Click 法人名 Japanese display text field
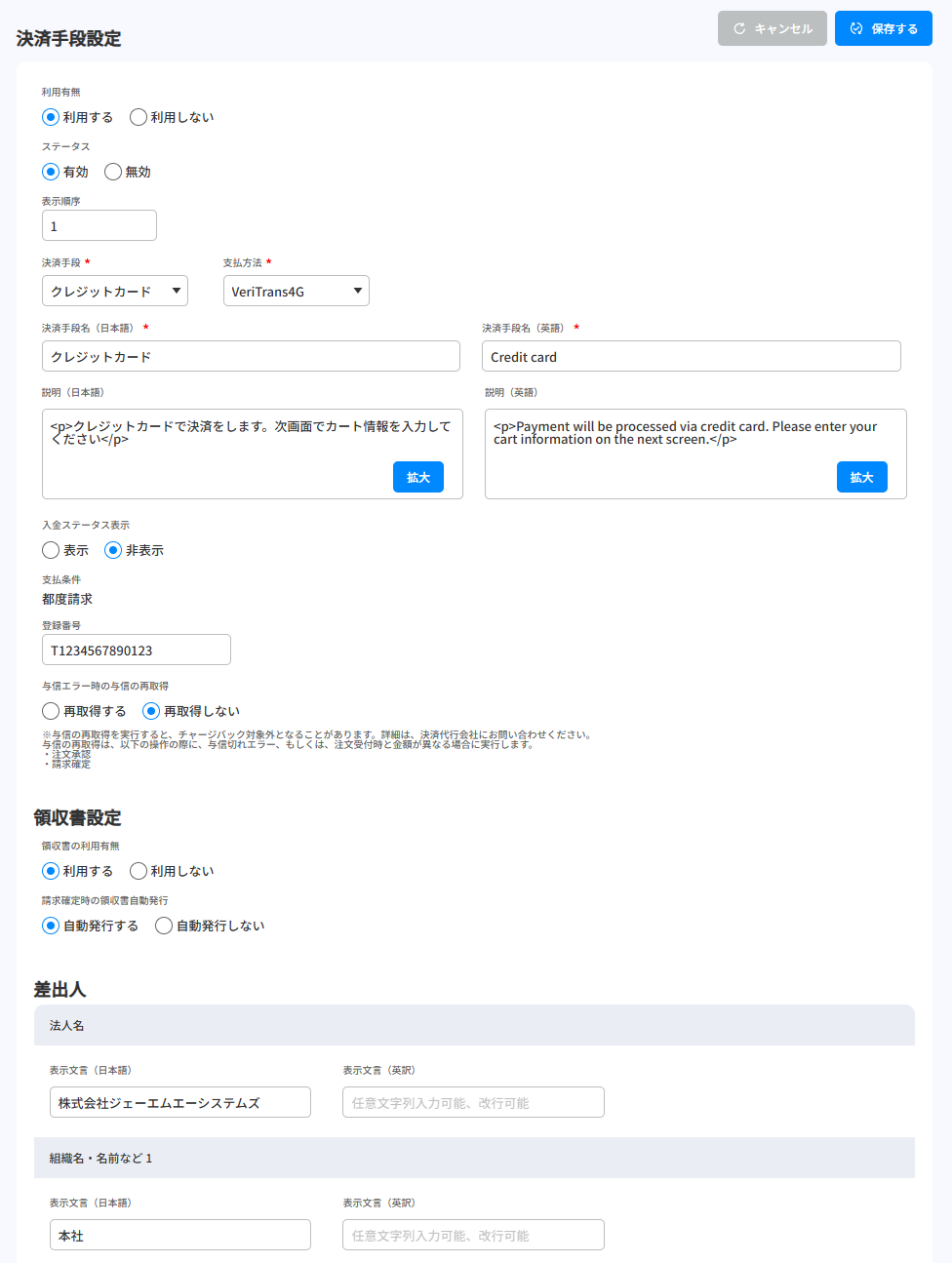 [x=179, y=1102]
